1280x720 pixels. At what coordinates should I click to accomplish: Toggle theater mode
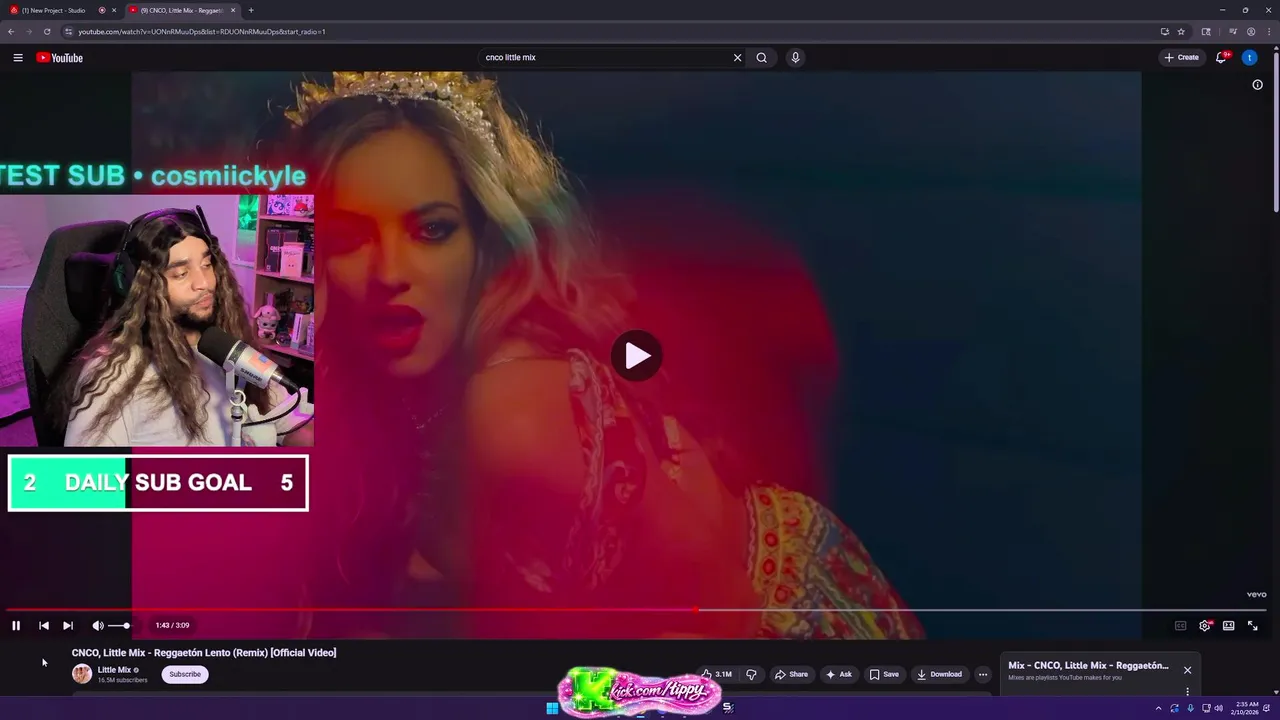(x=1229, y=626)
